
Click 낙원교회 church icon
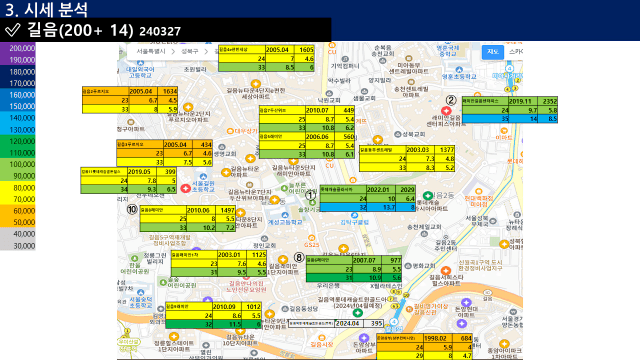329,93
